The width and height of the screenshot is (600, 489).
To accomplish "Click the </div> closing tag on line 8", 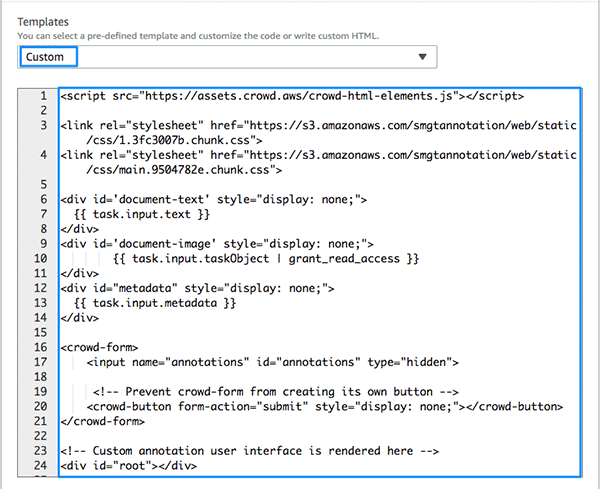I will 80,229.
